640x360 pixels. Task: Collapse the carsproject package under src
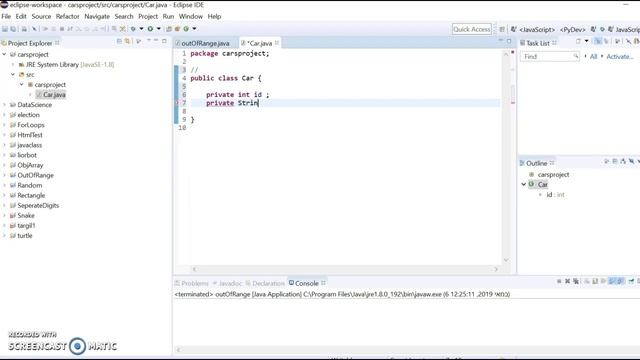click(22, 84)
